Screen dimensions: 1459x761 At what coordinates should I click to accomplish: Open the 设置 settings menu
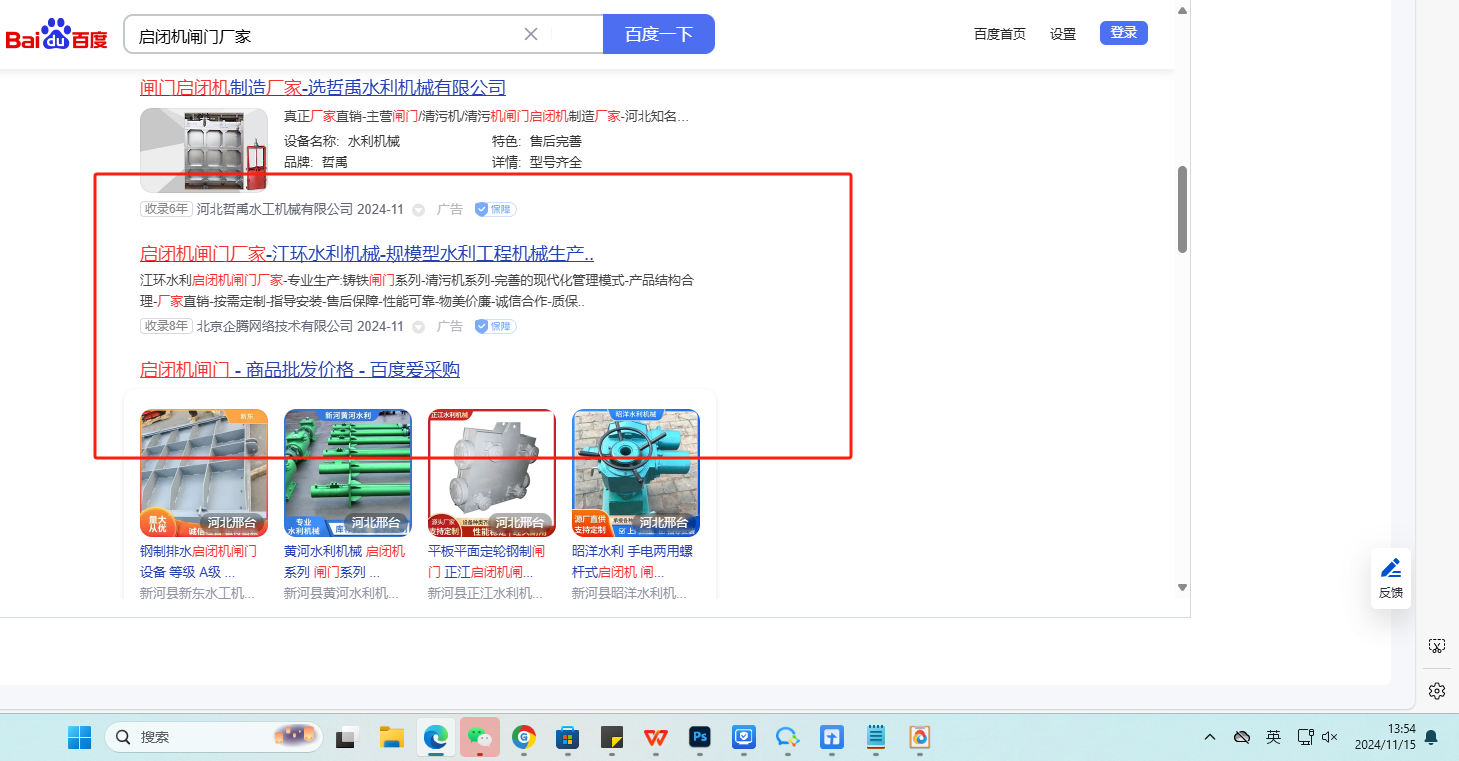[1063, 34]
